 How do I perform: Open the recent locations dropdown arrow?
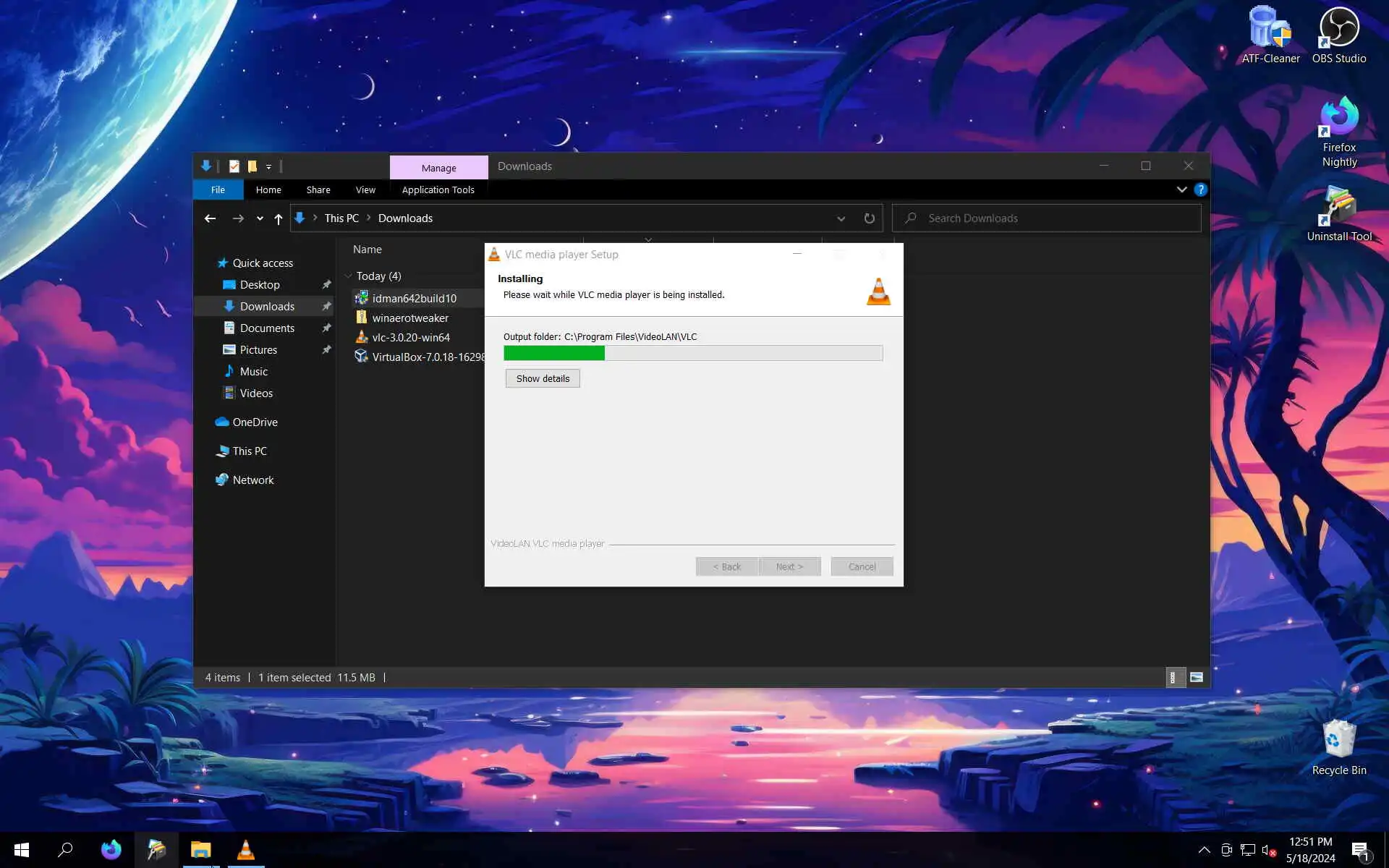260,218
